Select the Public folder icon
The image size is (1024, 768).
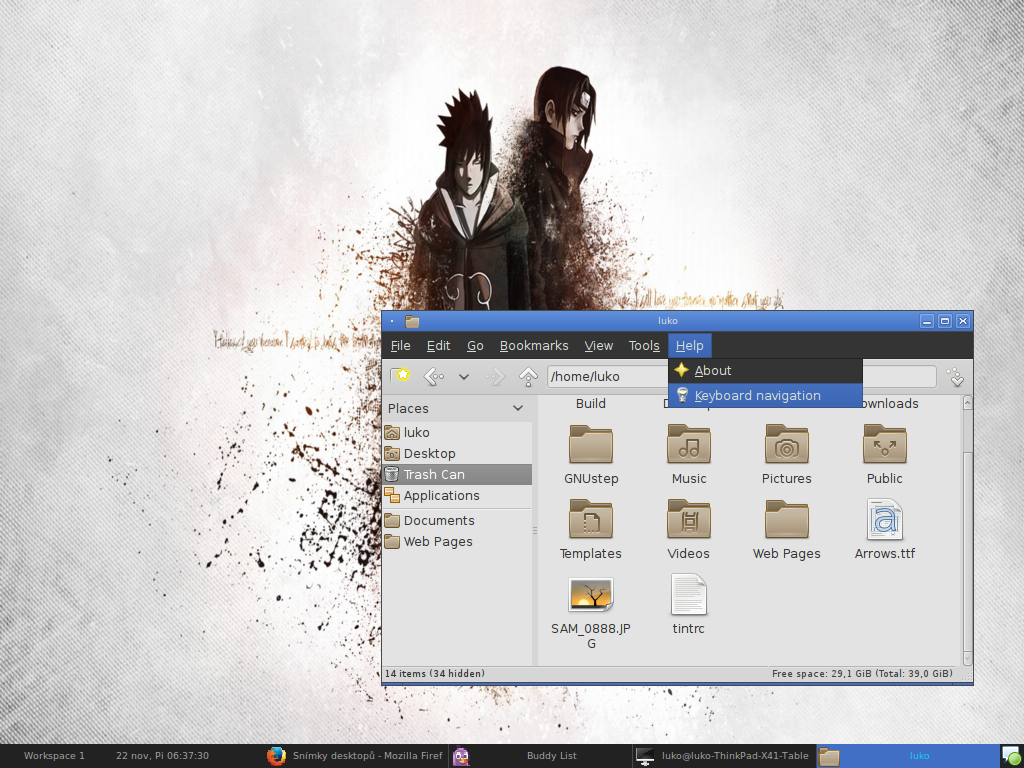point(884,445)
